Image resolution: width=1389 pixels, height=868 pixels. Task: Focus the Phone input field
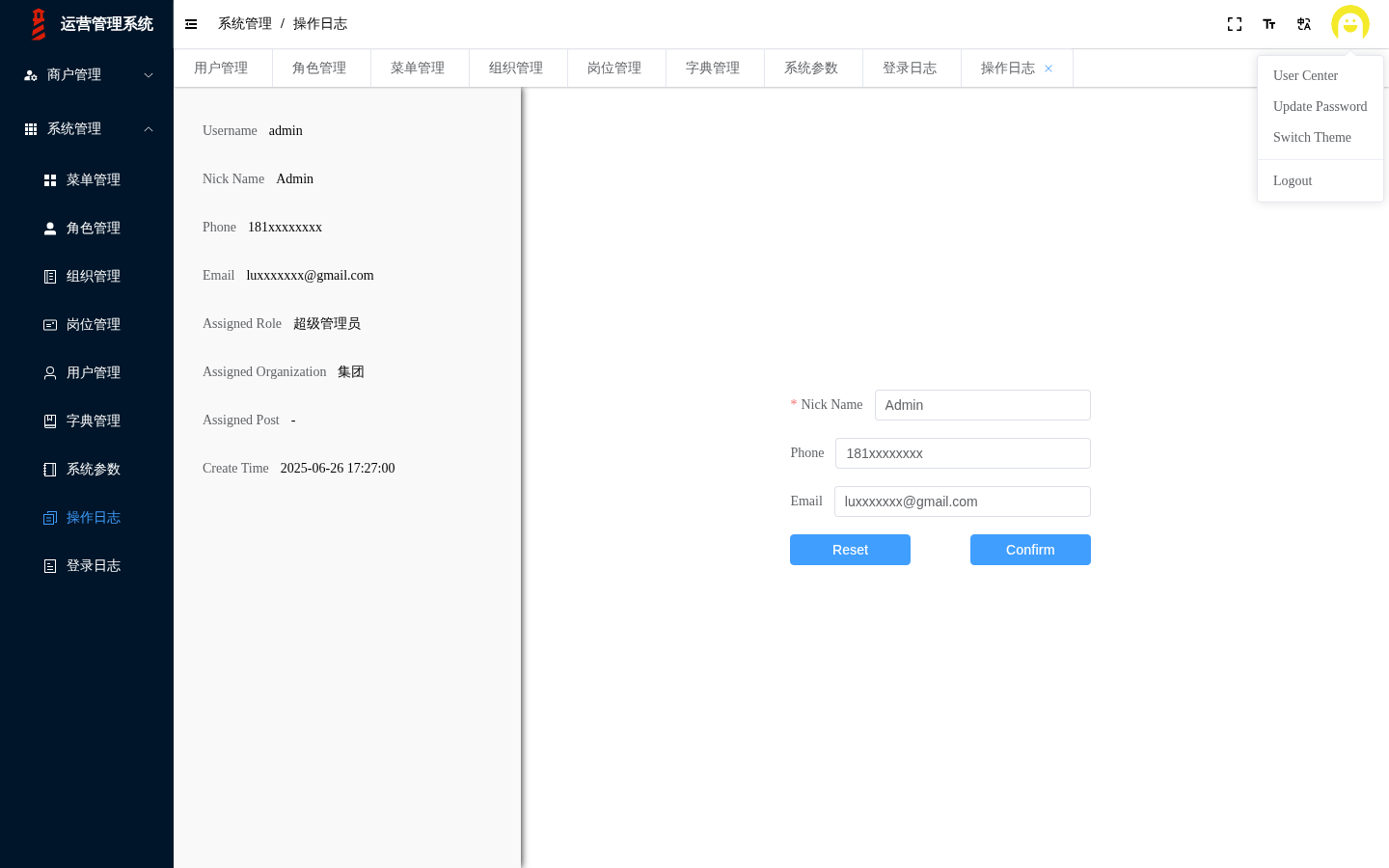(964, 453)
